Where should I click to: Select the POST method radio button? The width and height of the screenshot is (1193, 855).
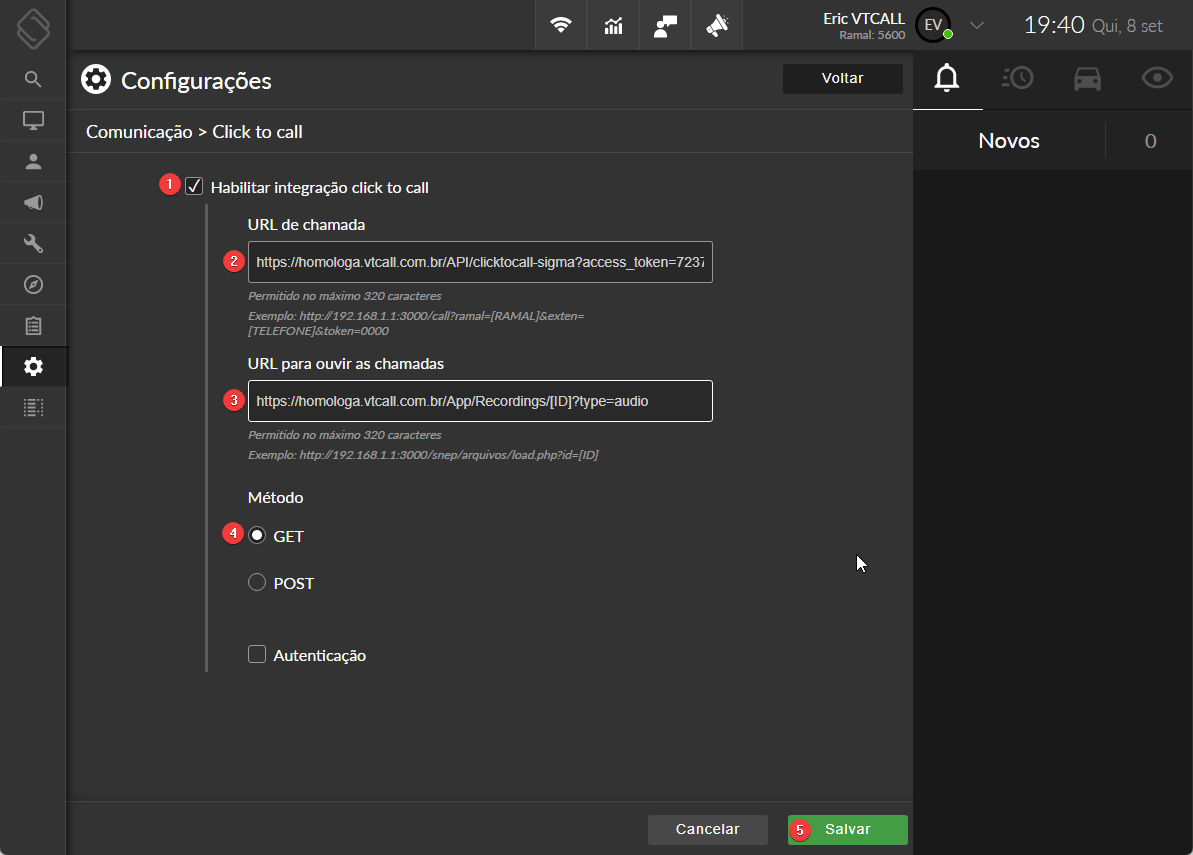point(257,583)
